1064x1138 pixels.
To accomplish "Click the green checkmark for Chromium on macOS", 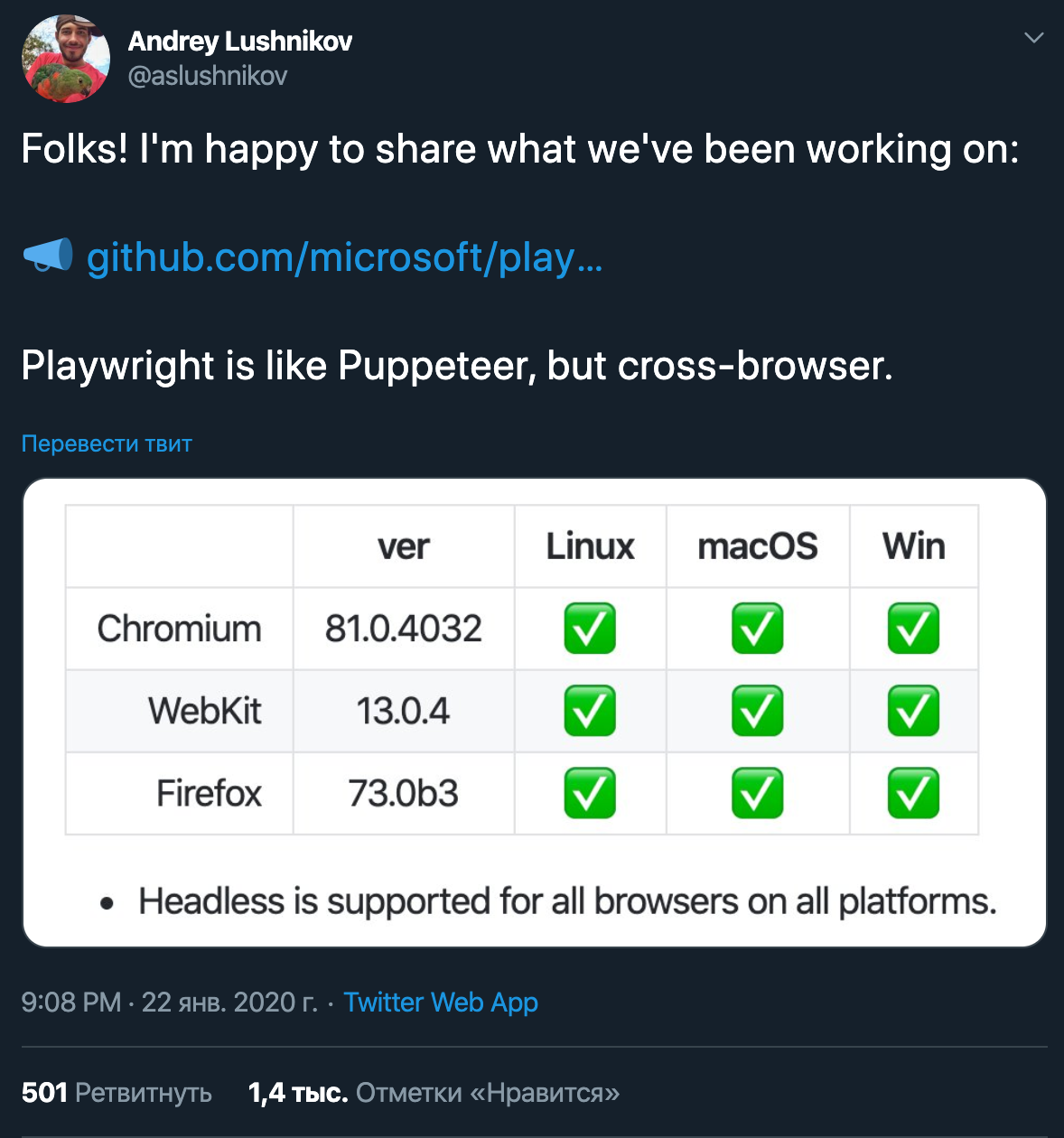I will [x=757, y=629].
